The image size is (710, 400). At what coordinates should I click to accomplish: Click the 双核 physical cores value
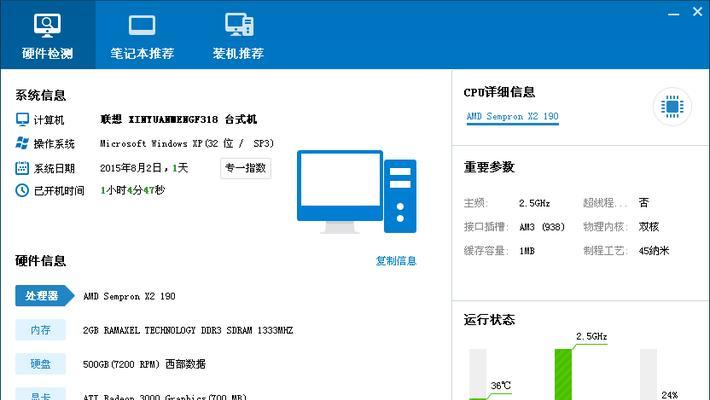tap(648, 227)
